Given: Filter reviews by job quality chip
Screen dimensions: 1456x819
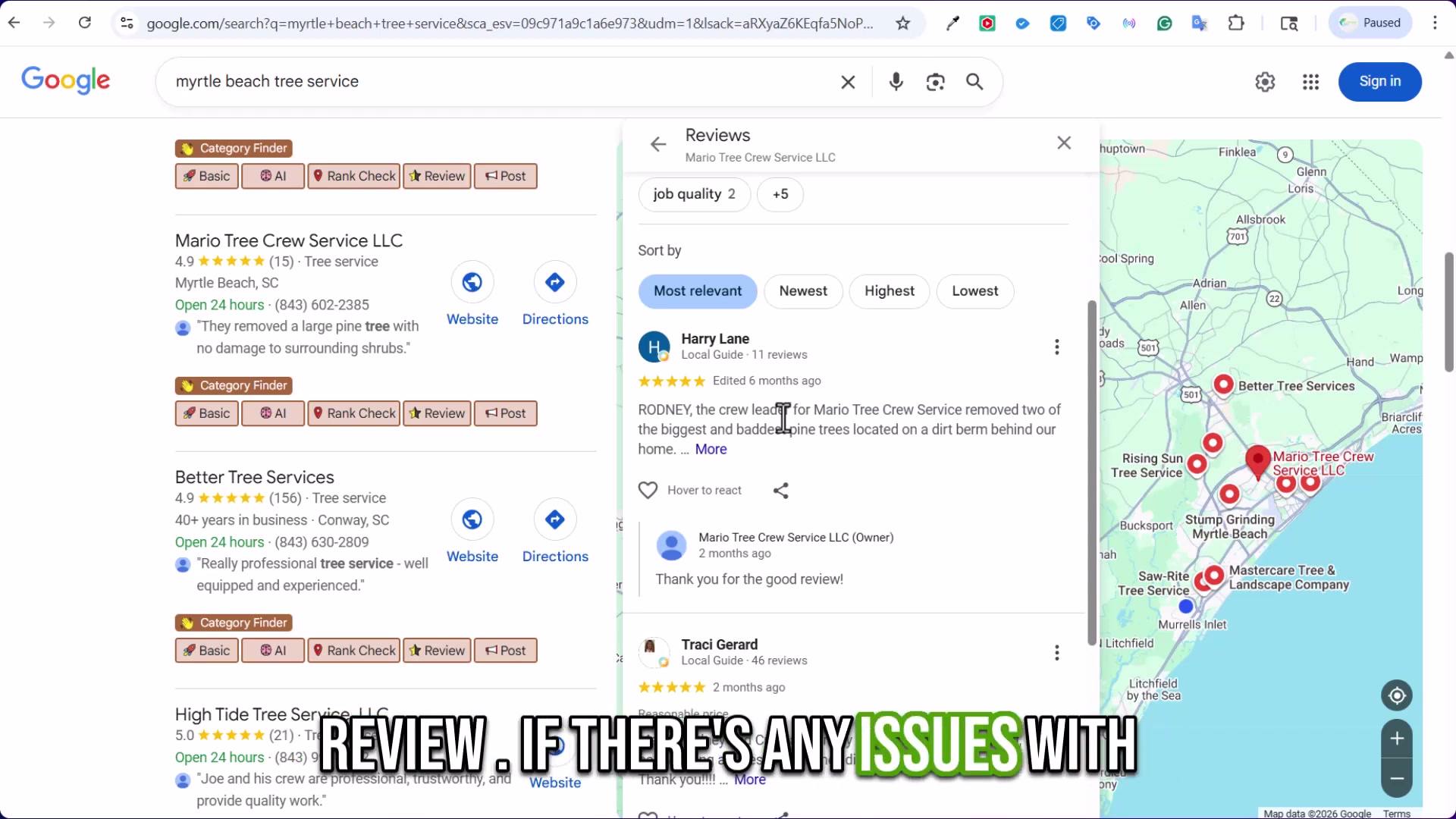Looking at the screenshot, I should (x=695, y=194).
